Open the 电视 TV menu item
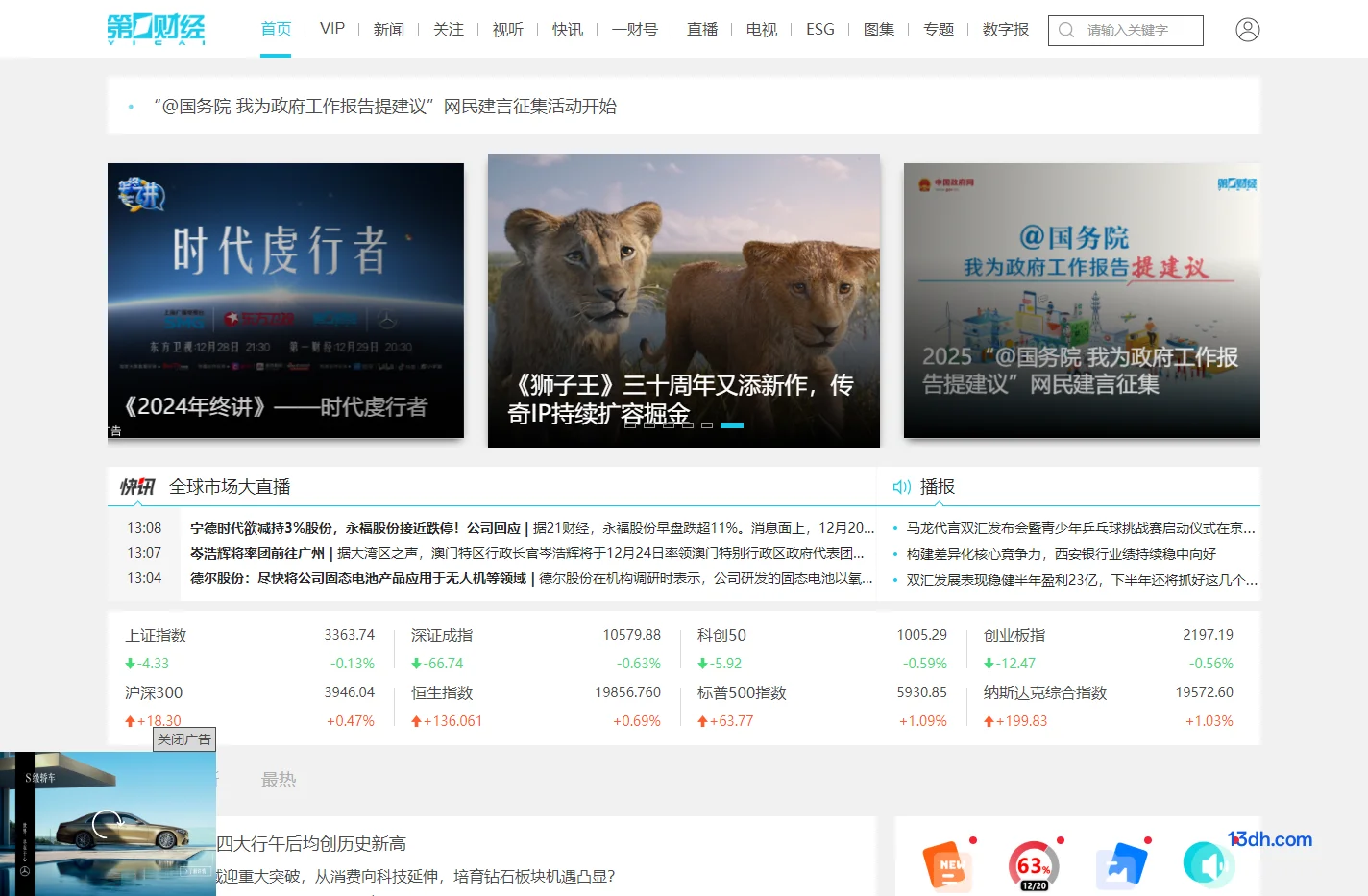 (762, 29)
